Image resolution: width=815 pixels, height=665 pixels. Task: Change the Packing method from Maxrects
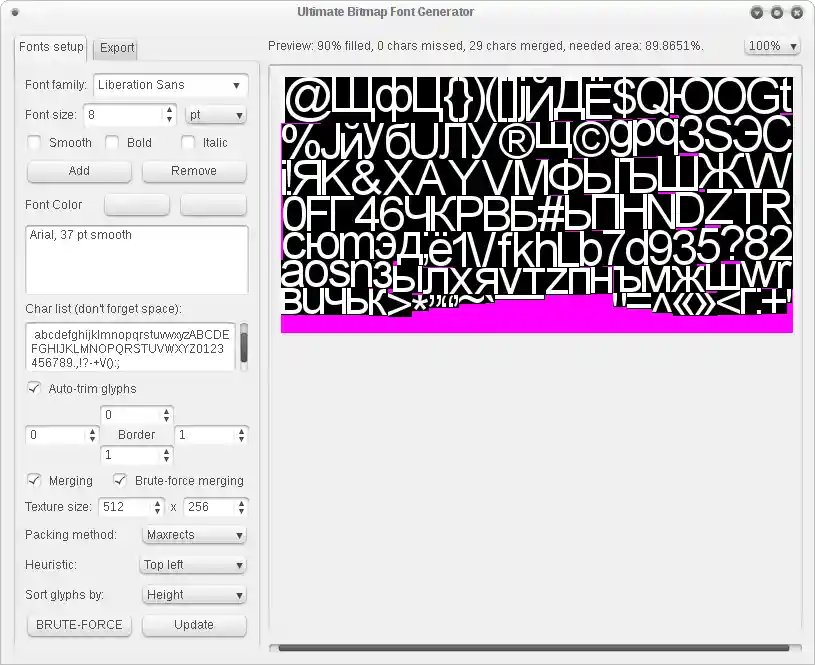click(x=194, y=535)
